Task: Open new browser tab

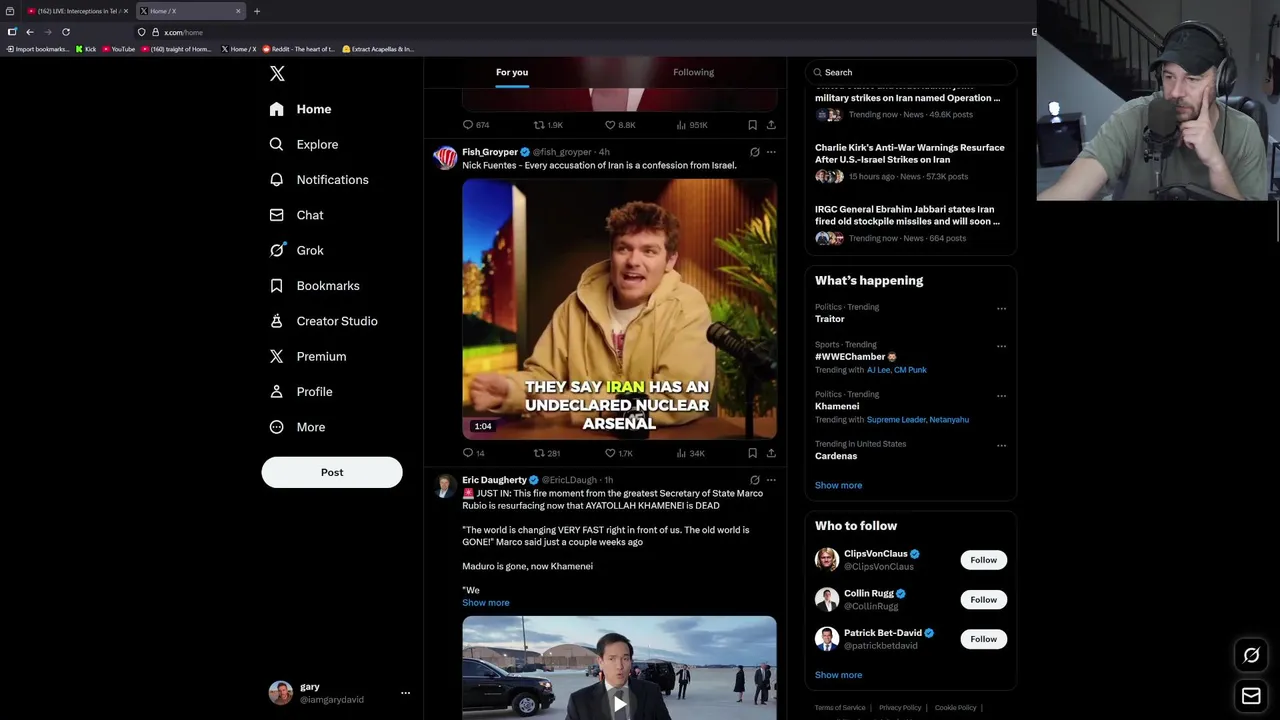Action: tap(257, 11)
